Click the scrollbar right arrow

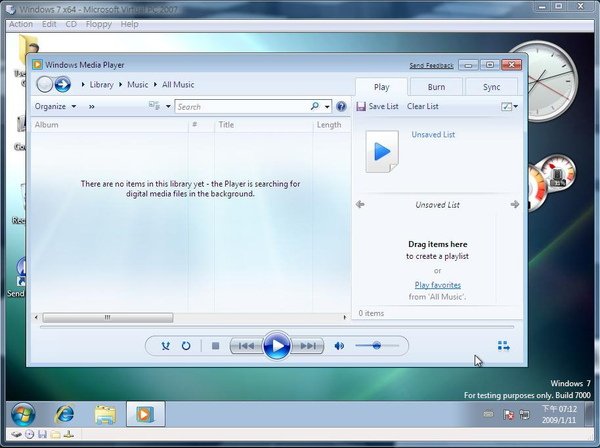(x=345, y=317)
